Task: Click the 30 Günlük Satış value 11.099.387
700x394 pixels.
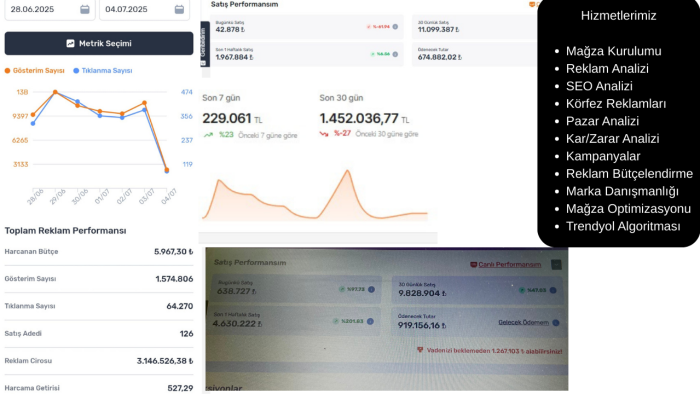Action: (438, 29)
